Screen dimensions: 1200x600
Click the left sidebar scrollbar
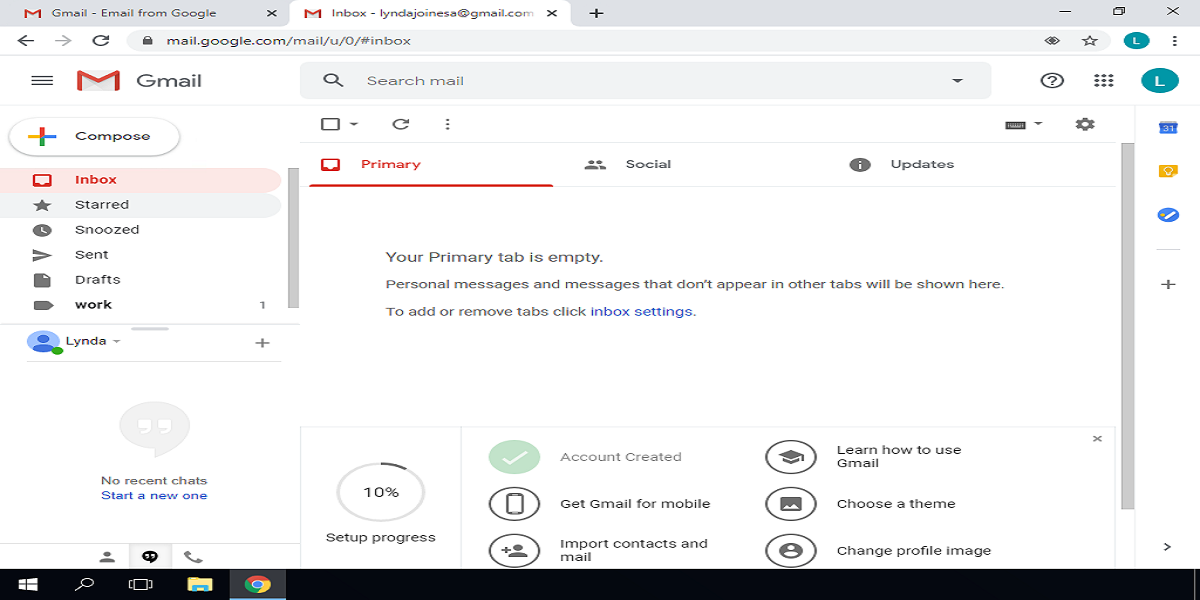[x=293, y=238]
